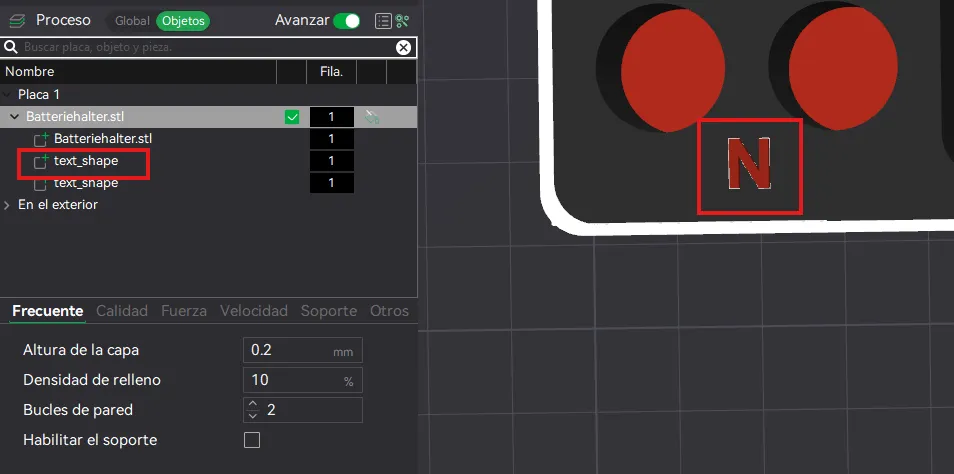Collapse the Placa 1 tree node
954x474 pixels.
pos(7,95)
